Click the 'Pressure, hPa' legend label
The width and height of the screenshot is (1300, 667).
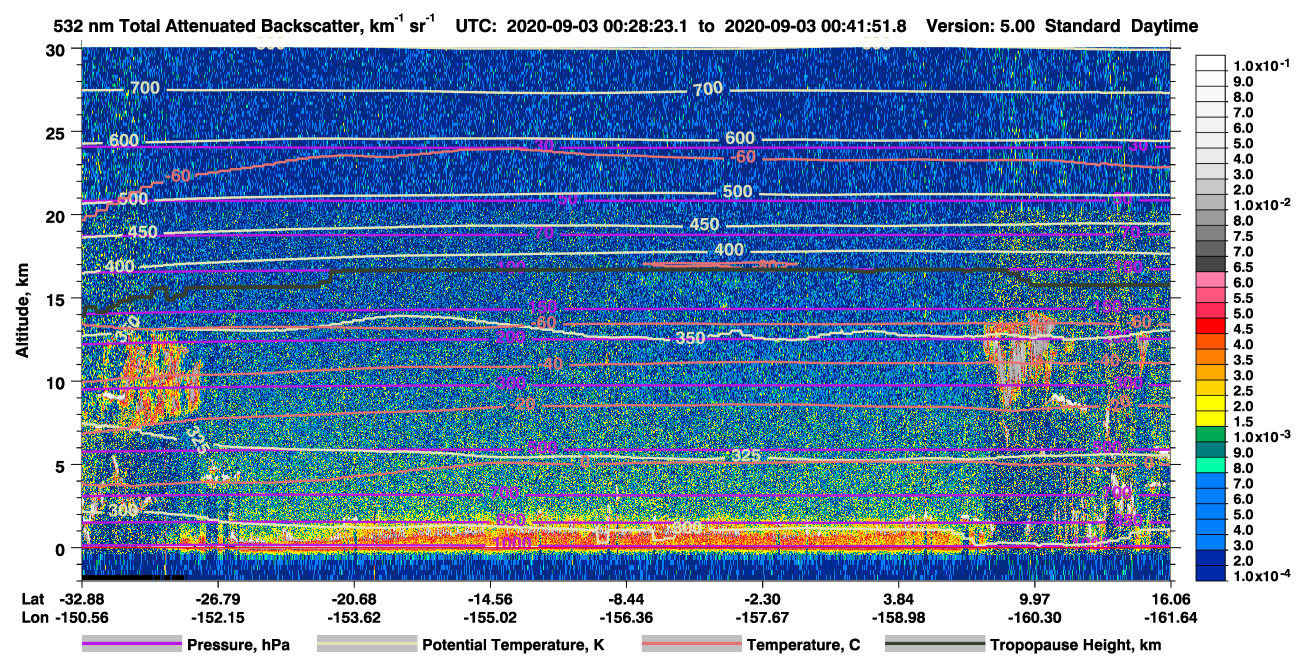pos(240,645)
